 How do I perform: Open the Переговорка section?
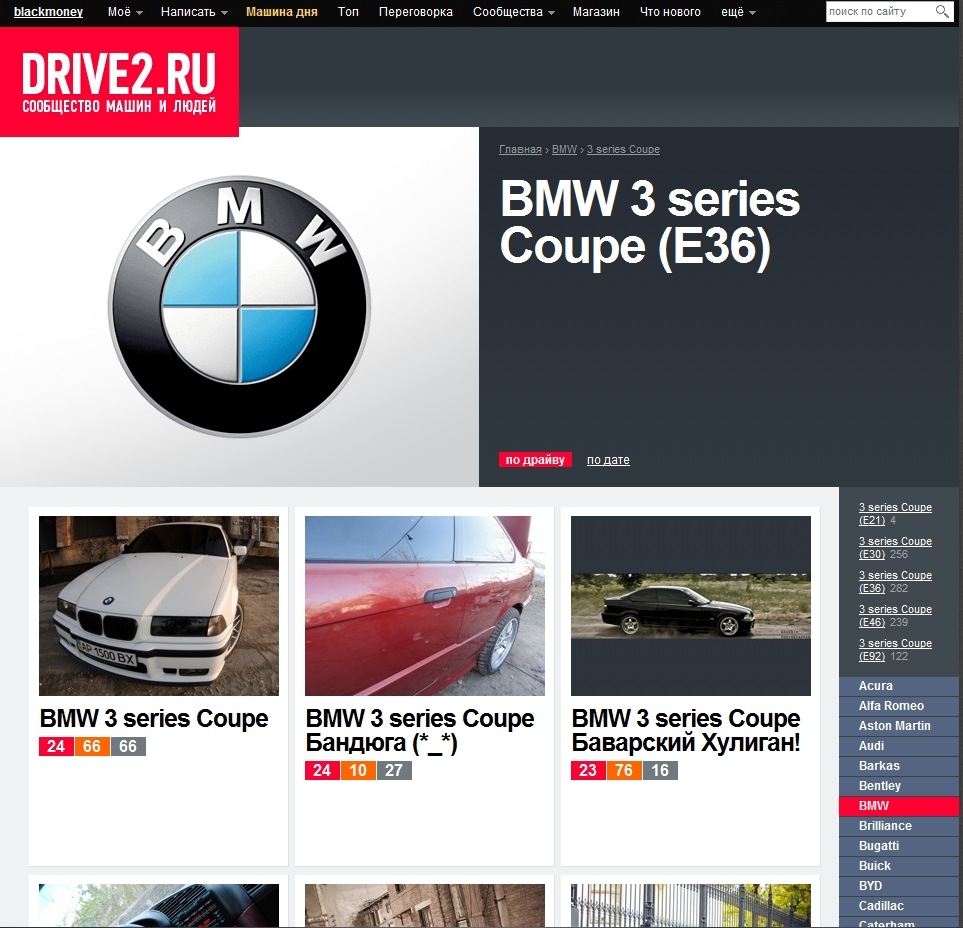pyautogui.click(x=416, y=12)
